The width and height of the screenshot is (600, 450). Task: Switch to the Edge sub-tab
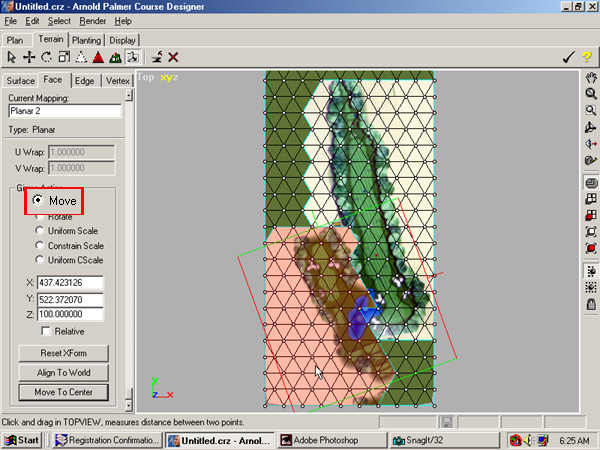(85, 81)
